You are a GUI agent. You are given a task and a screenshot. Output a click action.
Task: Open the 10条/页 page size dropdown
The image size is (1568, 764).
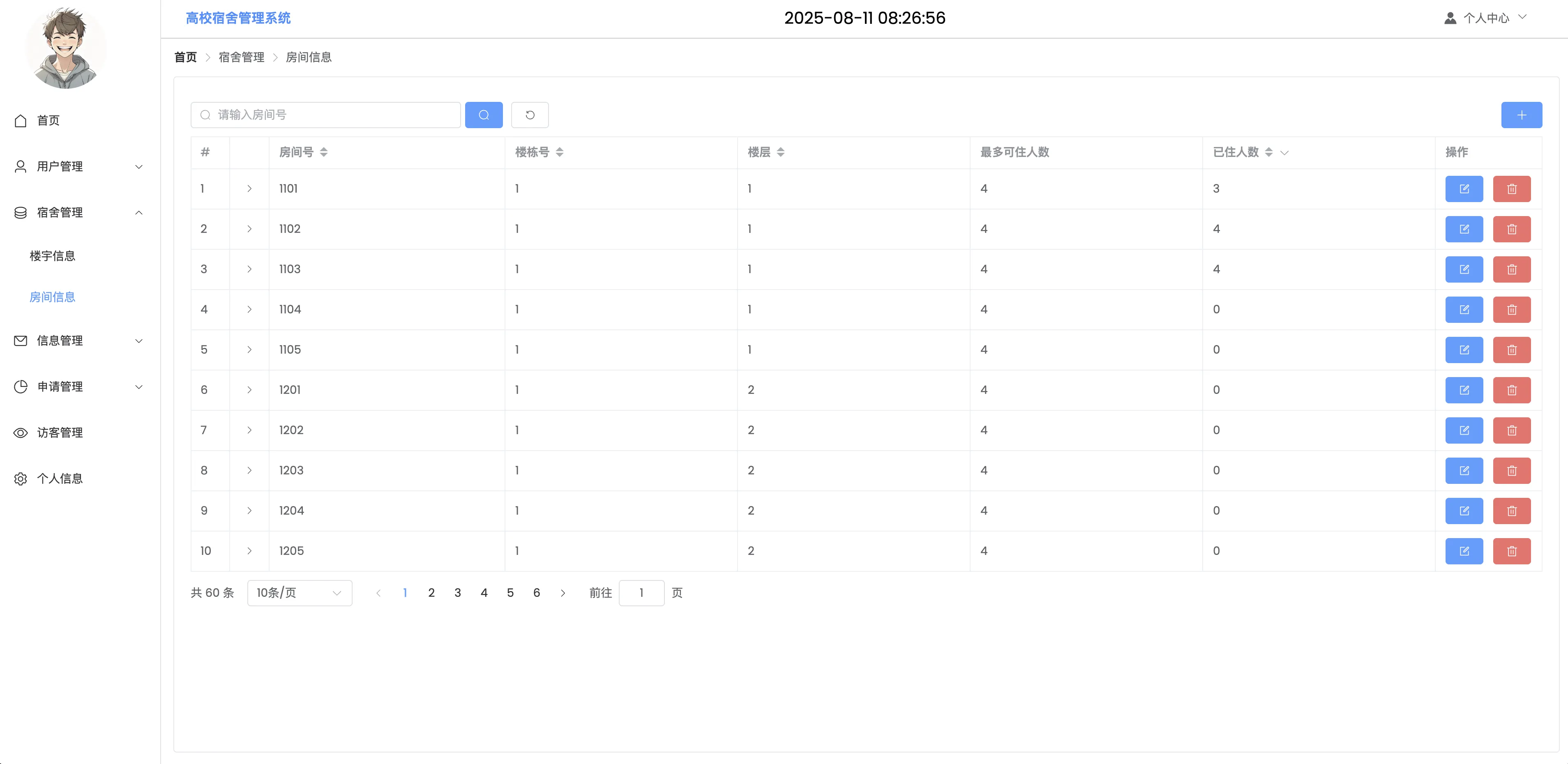coord(300,593)
